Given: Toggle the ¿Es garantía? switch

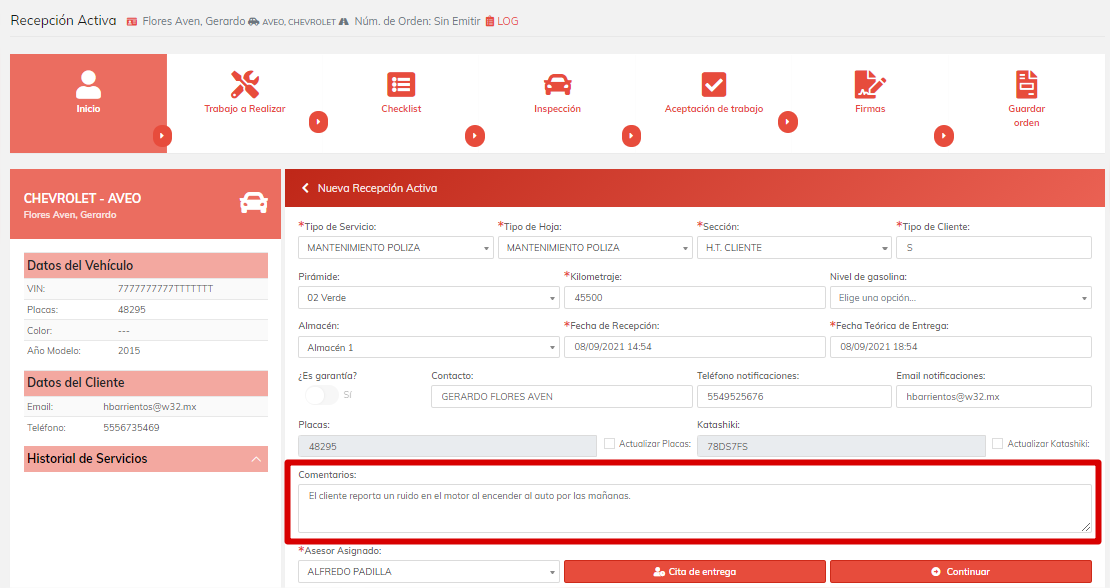Looking at the screenshot, I should click(322, 395).
